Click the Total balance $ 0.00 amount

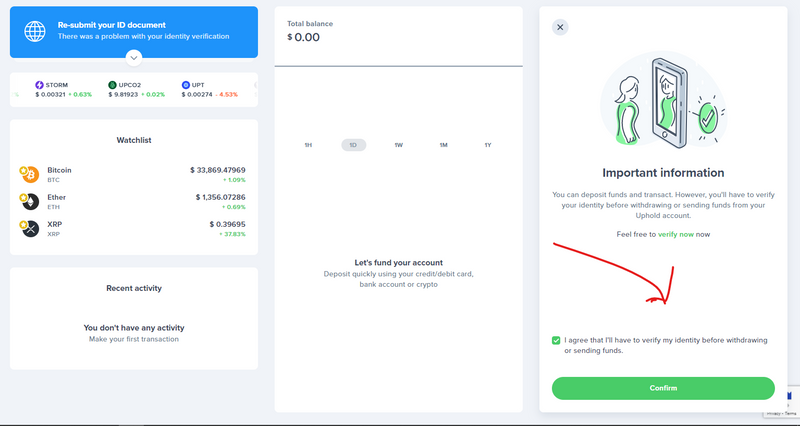point(304,37)
